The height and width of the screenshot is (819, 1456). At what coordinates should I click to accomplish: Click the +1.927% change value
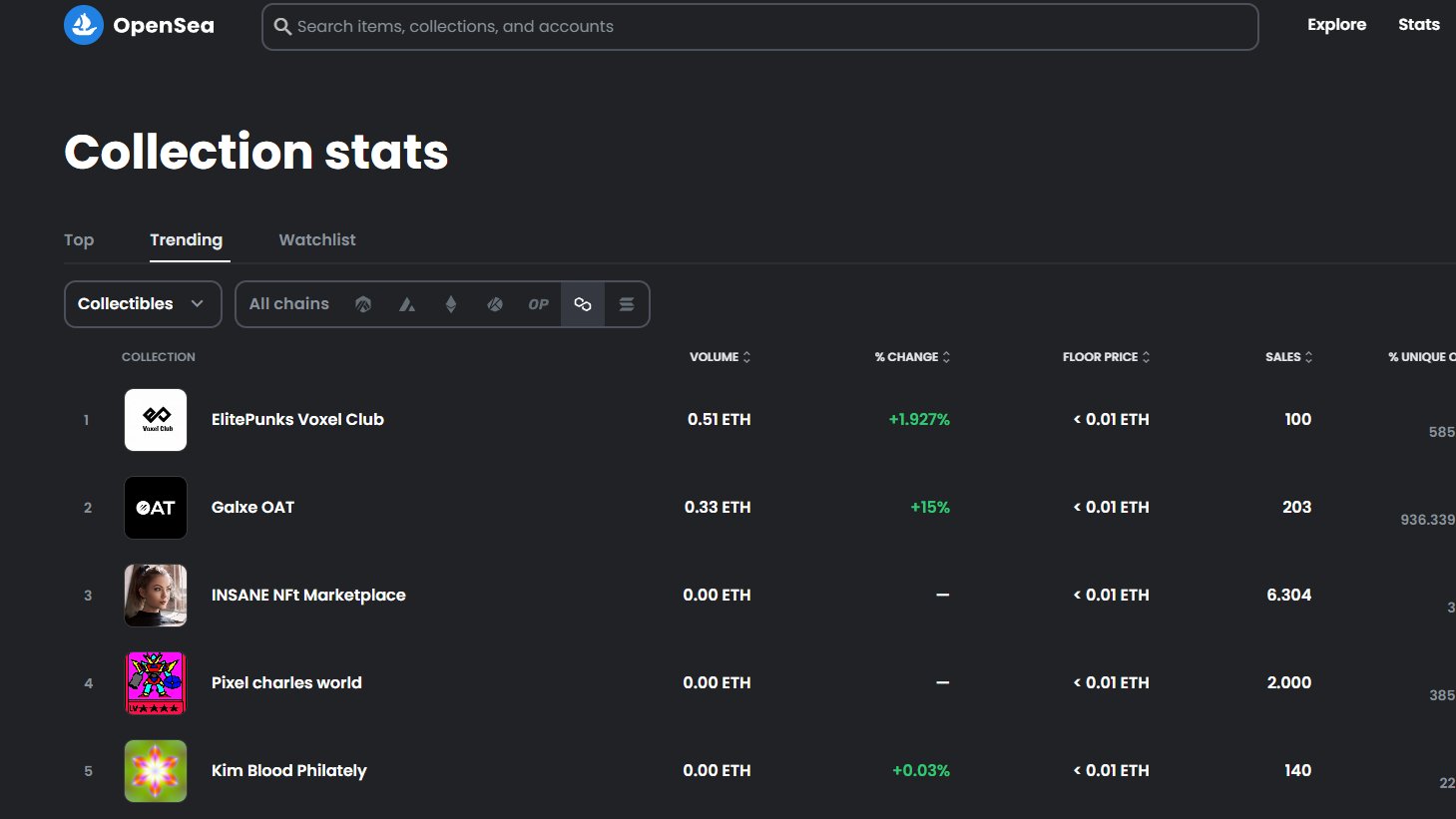tap(919, 420)
